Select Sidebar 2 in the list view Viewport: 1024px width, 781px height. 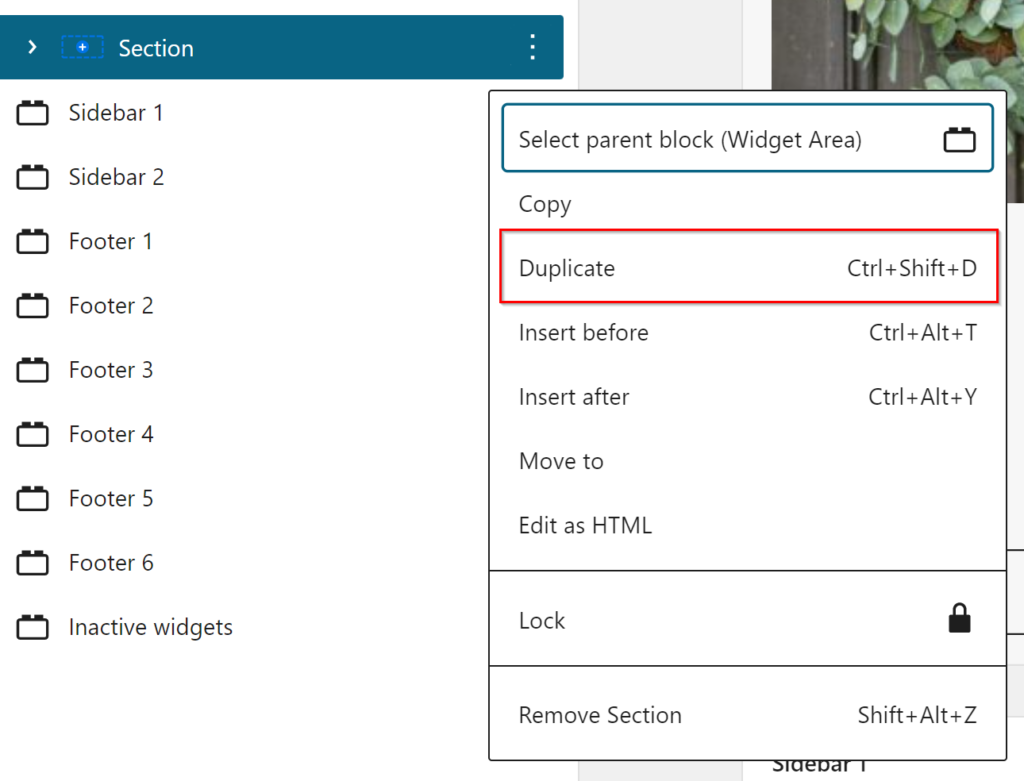click(x=116, y=178)
